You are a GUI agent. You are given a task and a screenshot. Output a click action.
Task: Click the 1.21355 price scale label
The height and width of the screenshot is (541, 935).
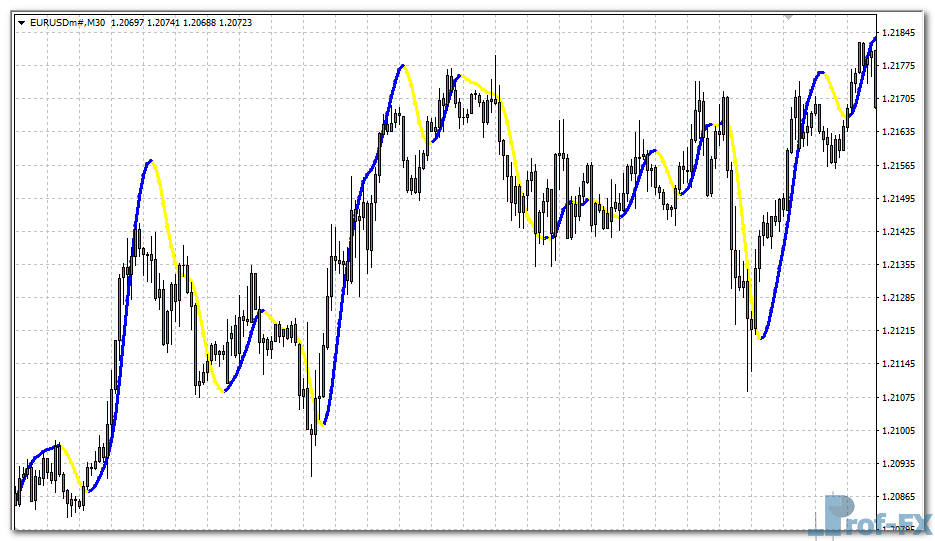tap(901, 265)
